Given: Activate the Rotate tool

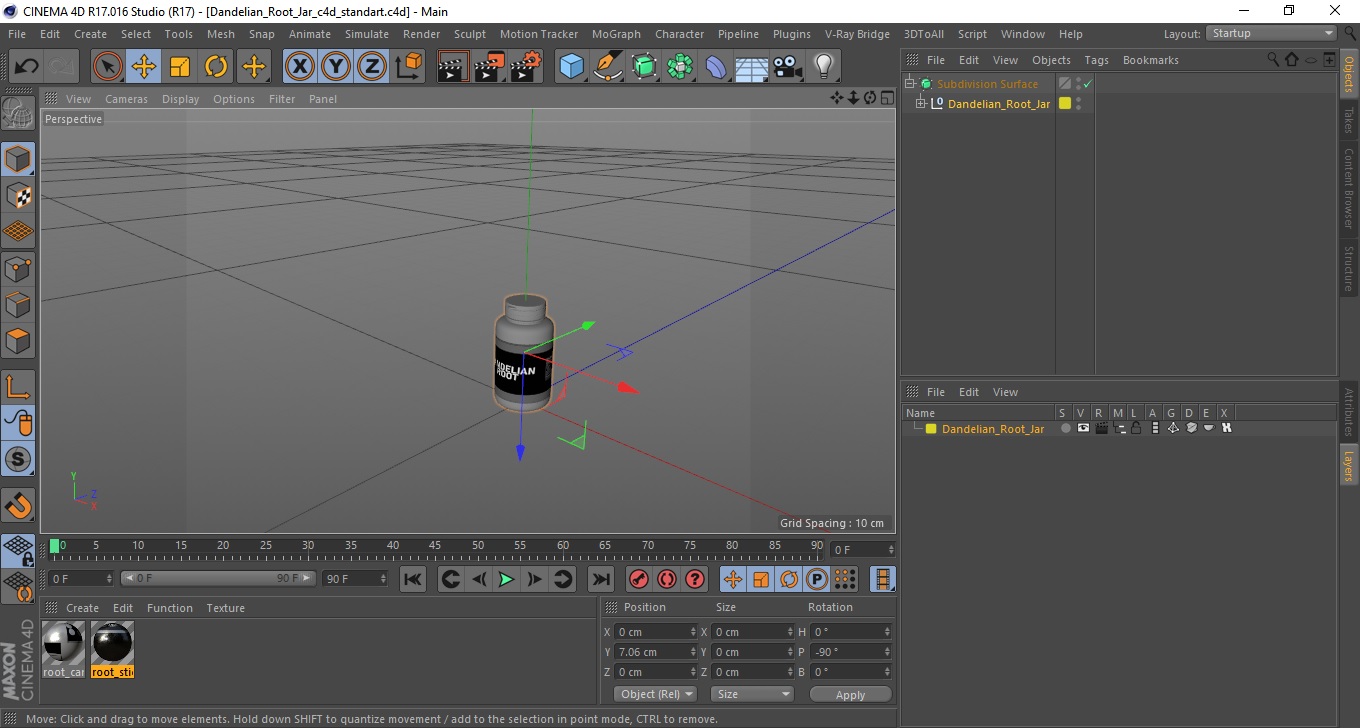Looking at the screenshot, I should pos(216,67).
